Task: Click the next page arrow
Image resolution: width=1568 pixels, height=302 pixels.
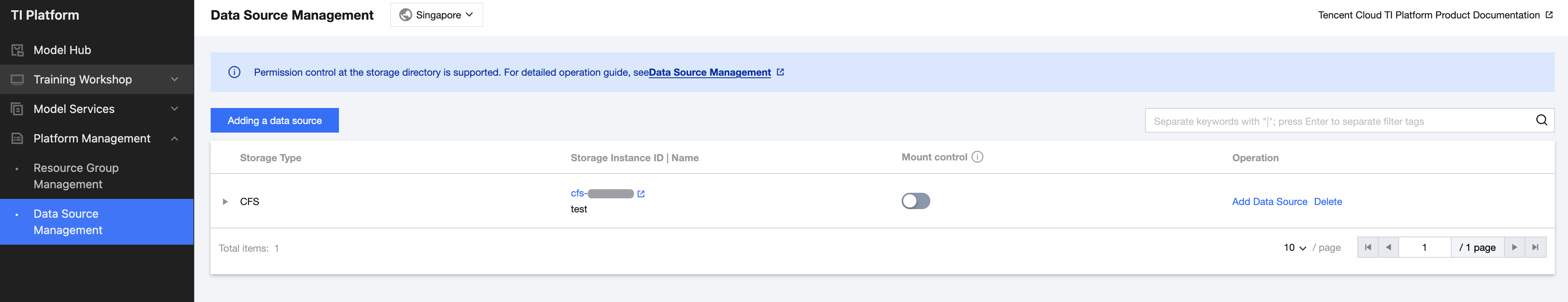Action: tap(1514, 247)
